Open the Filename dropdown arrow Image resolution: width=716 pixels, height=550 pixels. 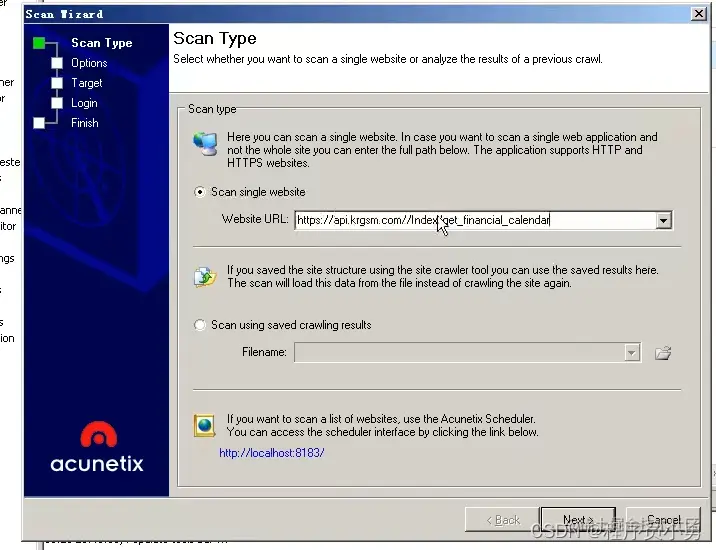click(x=632, y=353)
